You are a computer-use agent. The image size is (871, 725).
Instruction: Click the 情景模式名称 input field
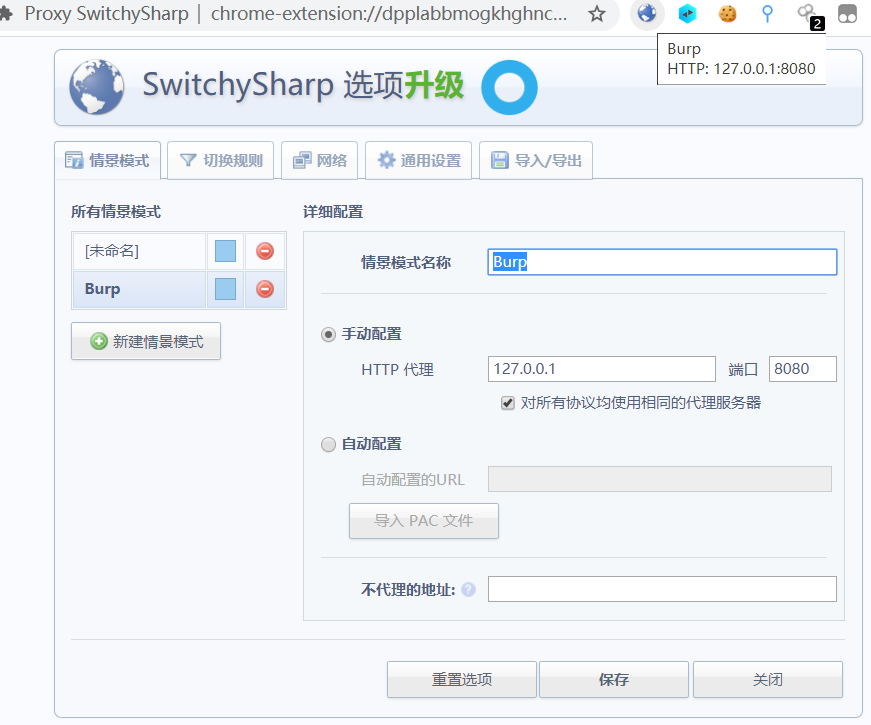(x=662, y=262)
